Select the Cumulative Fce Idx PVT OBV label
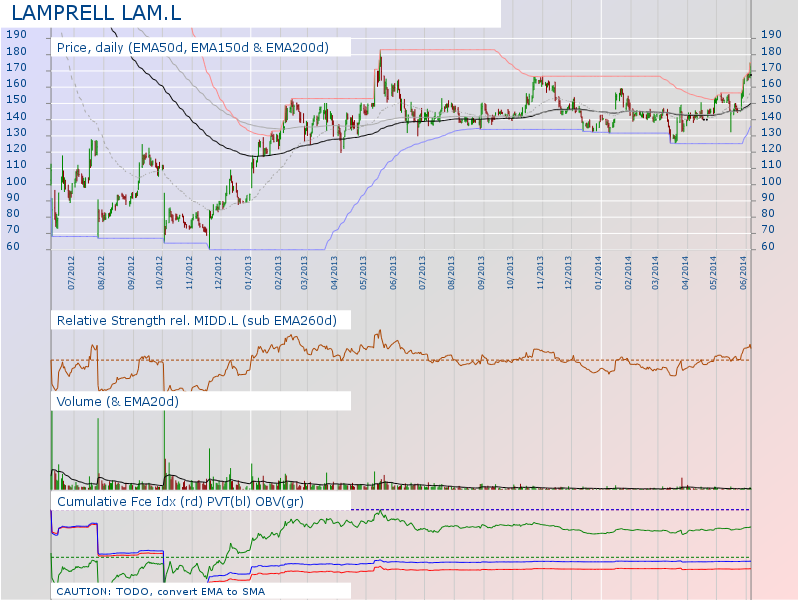Viewport: 798px width, 602px height. point(180,501)
